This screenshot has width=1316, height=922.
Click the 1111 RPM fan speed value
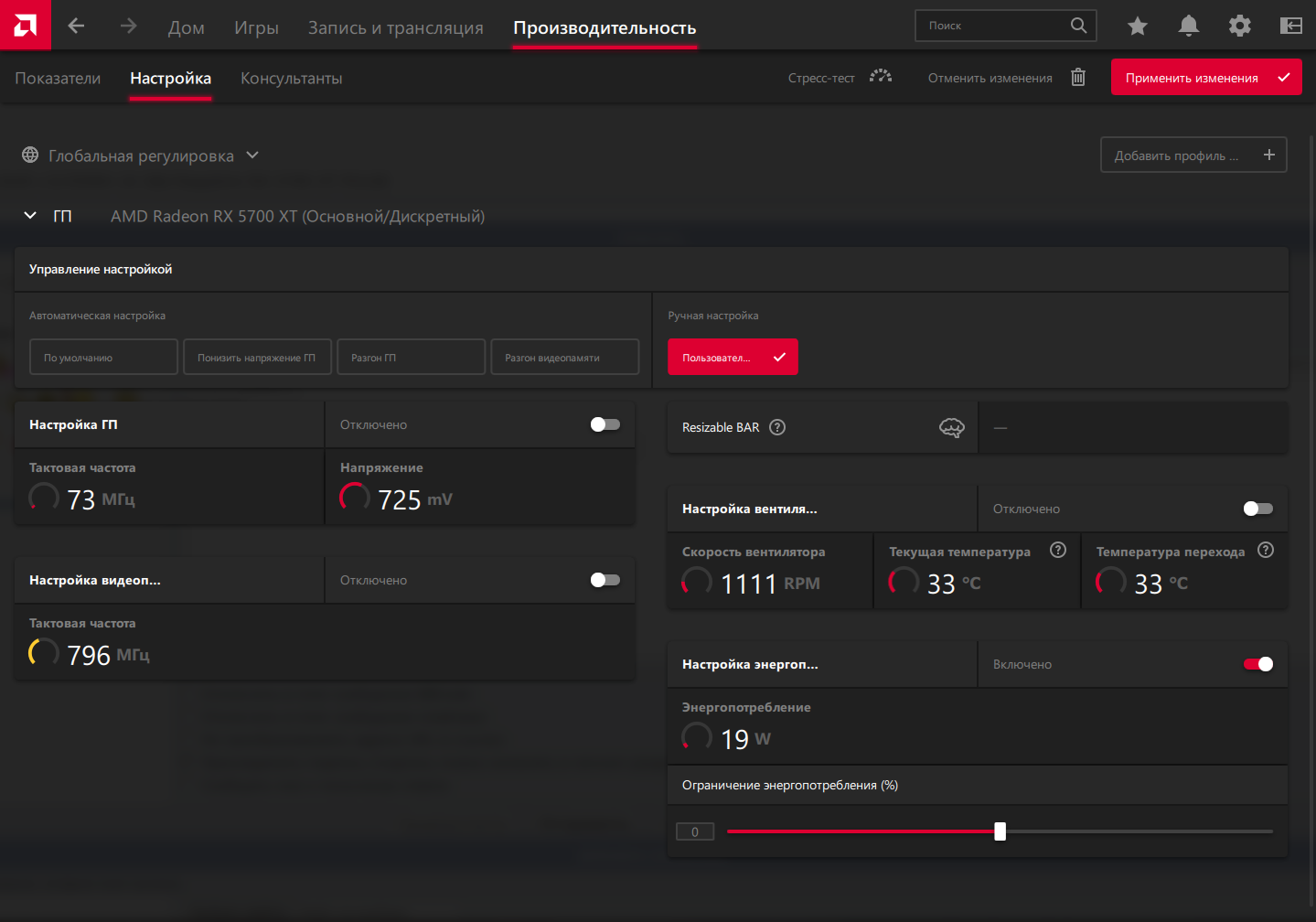point(770,584)
